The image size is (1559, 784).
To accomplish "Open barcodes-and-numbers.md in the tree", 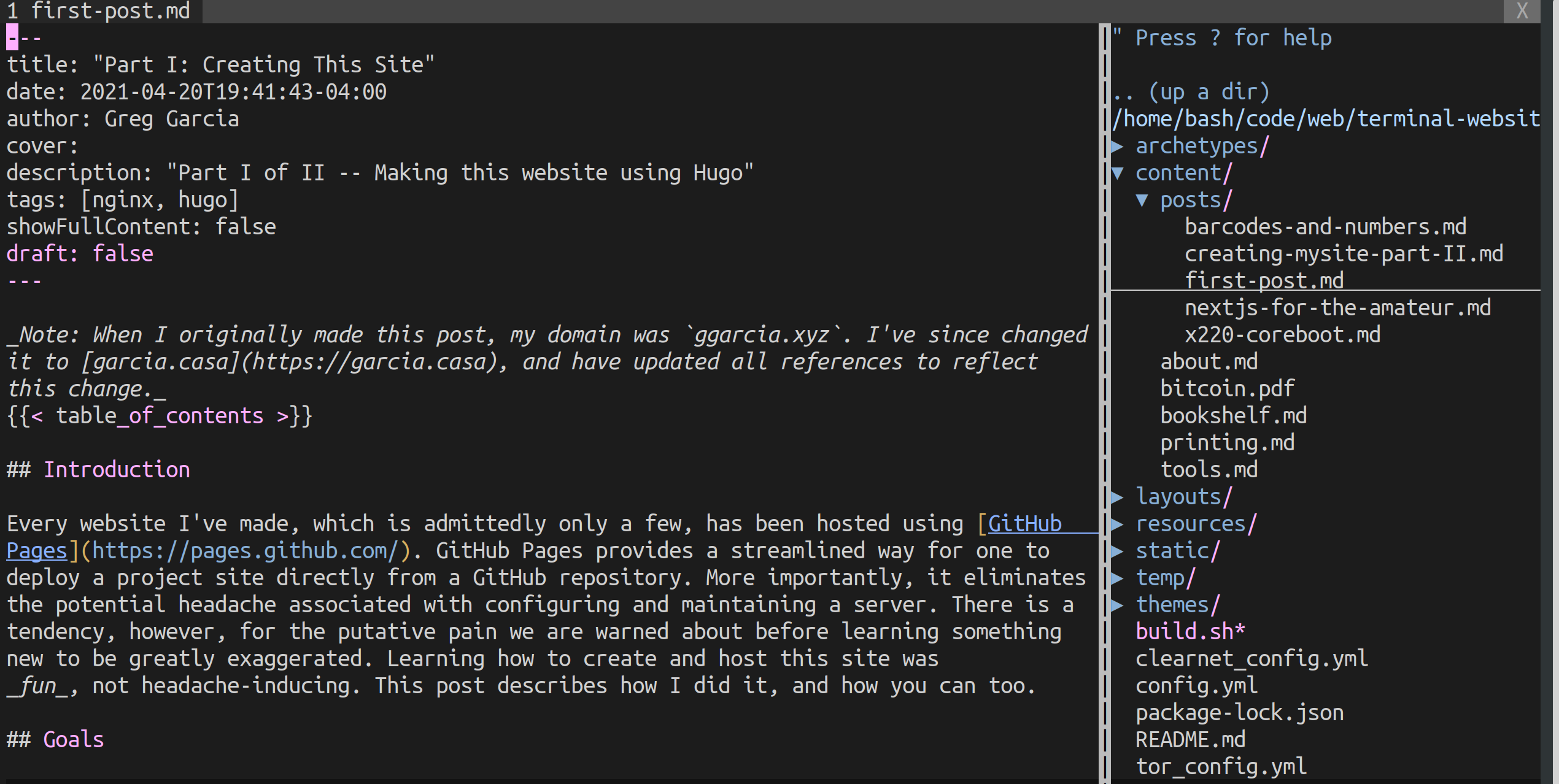I will (1326, 227).
